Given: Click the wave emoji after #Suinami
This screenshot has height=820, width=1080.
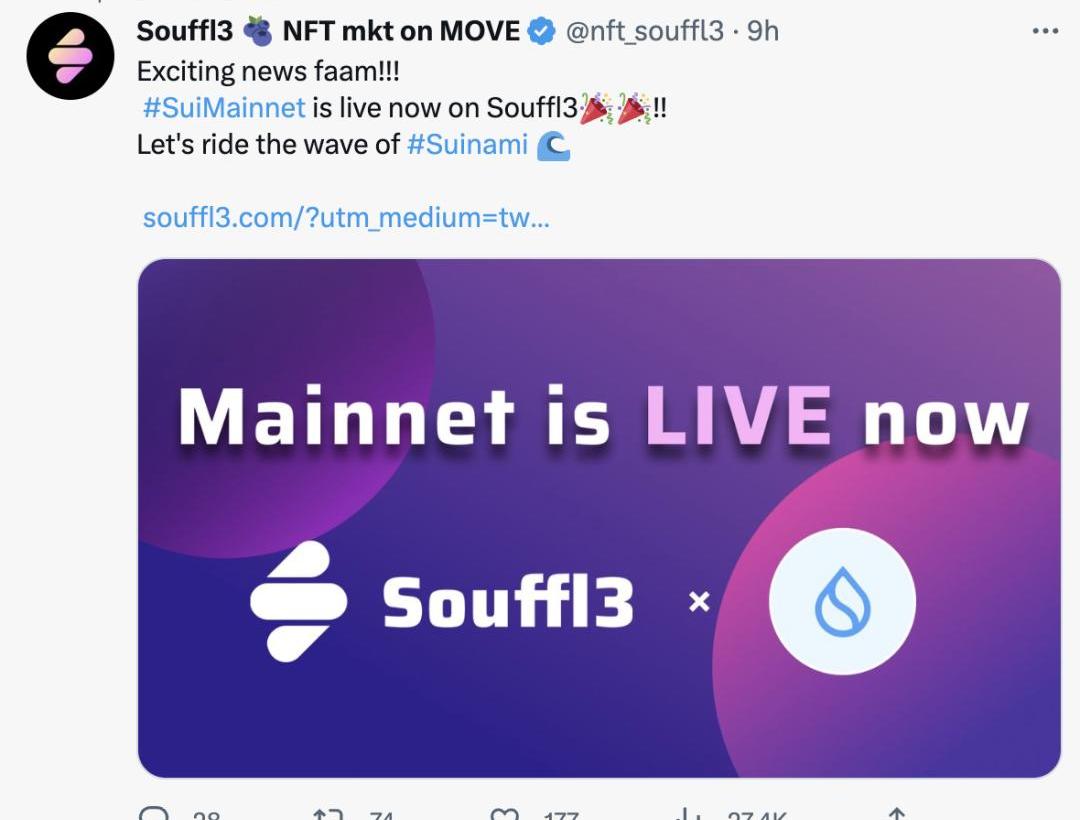Looking at the screenshot, I should pos(553,146).
